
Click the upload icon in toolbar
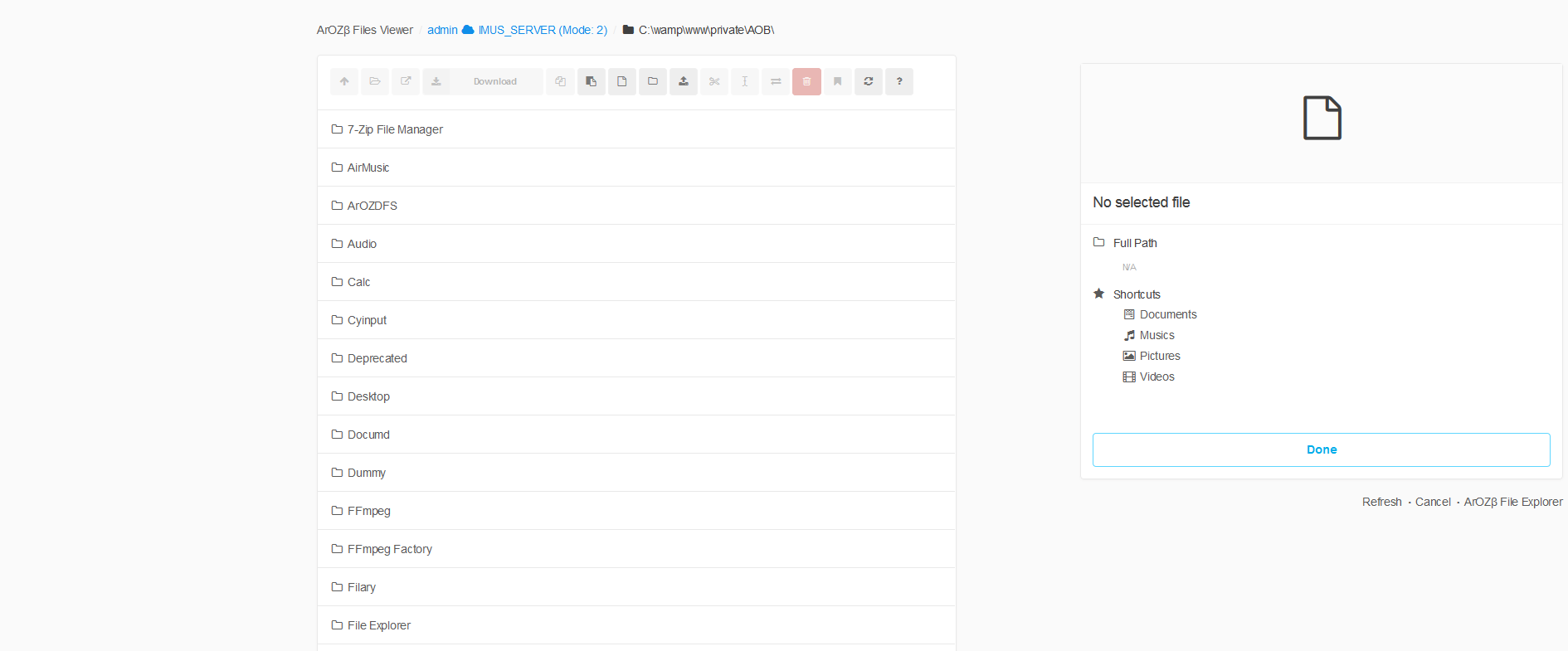coord(684,81)
